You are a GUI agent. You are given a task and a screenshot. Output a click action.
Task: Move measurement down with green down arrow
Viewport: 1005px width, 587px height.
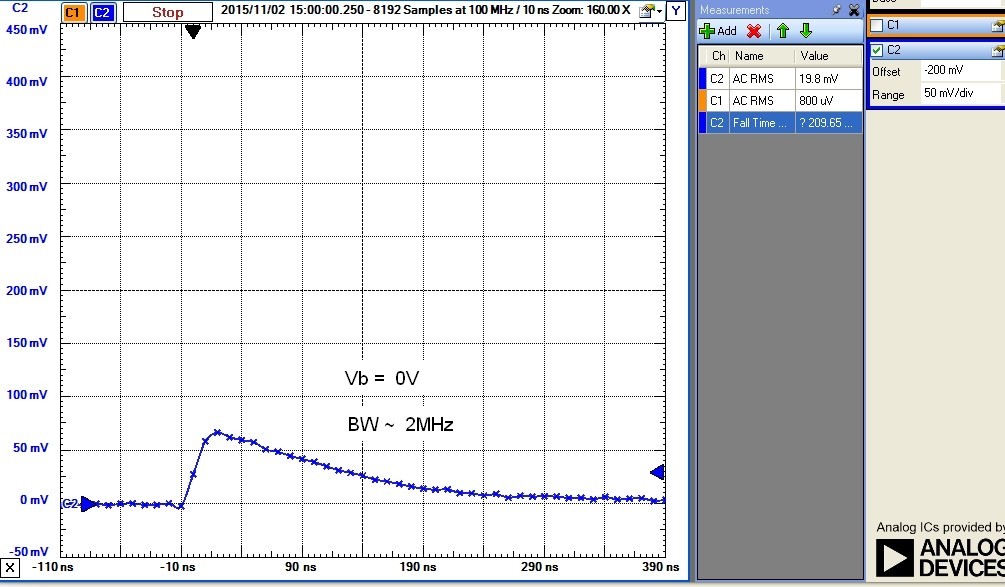pos(806,31)
